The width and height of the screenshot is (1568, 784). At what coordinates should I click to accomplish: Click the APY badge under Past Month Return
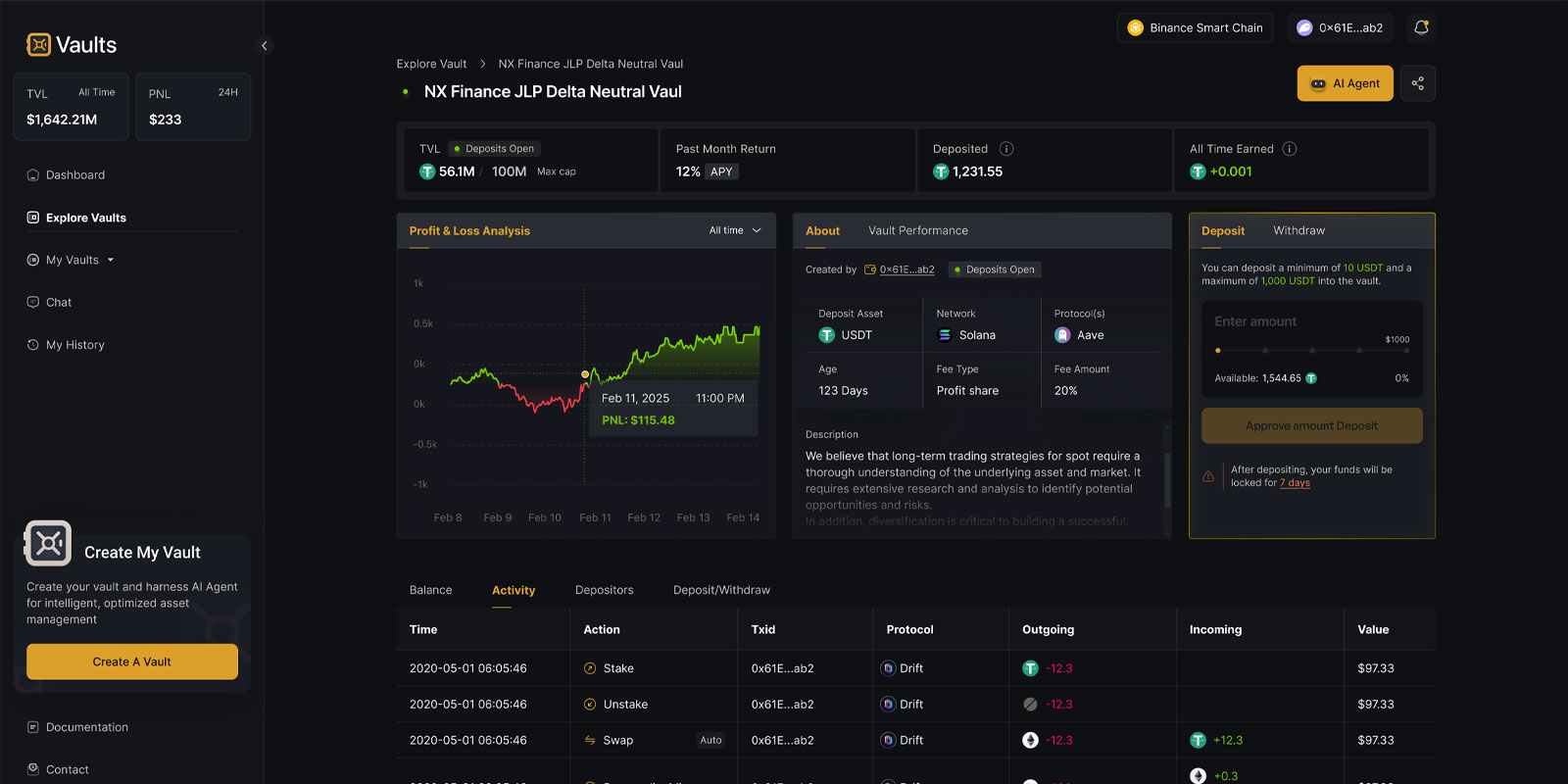pyautogui.click(x=721, y=171)
